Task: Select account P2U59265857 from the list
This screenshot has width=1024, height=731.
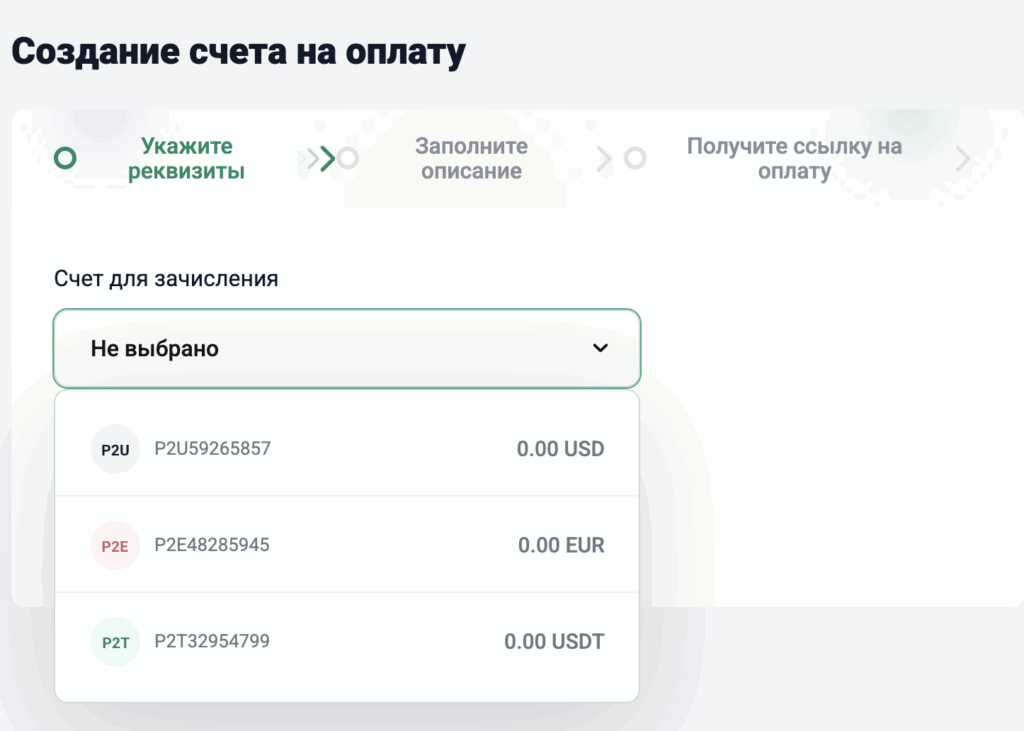Action: pyautogui.click(x=347, y=449)
